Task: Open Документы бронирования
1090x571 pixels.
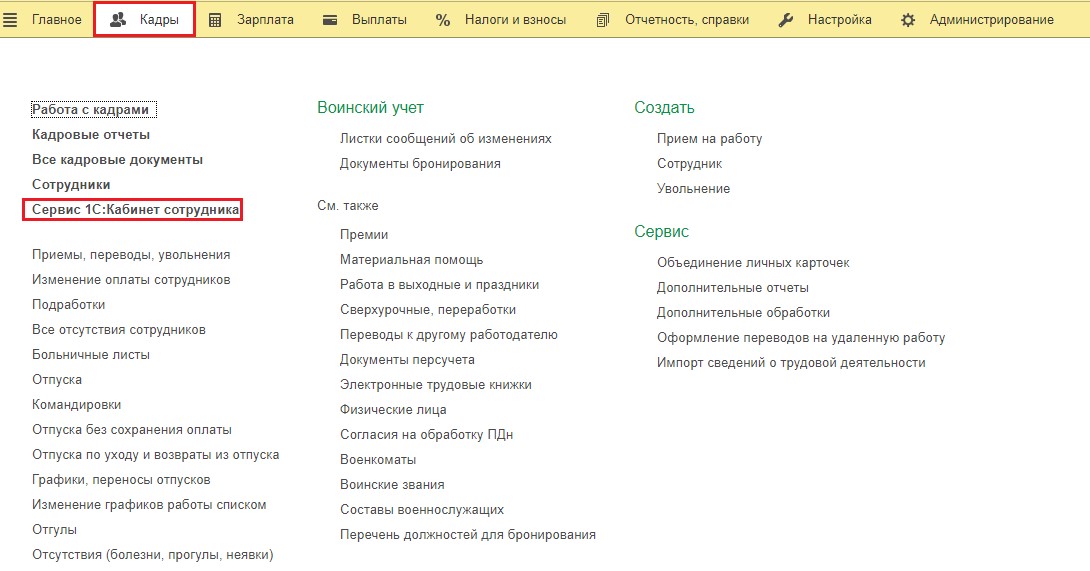Action: coord(420,164)
